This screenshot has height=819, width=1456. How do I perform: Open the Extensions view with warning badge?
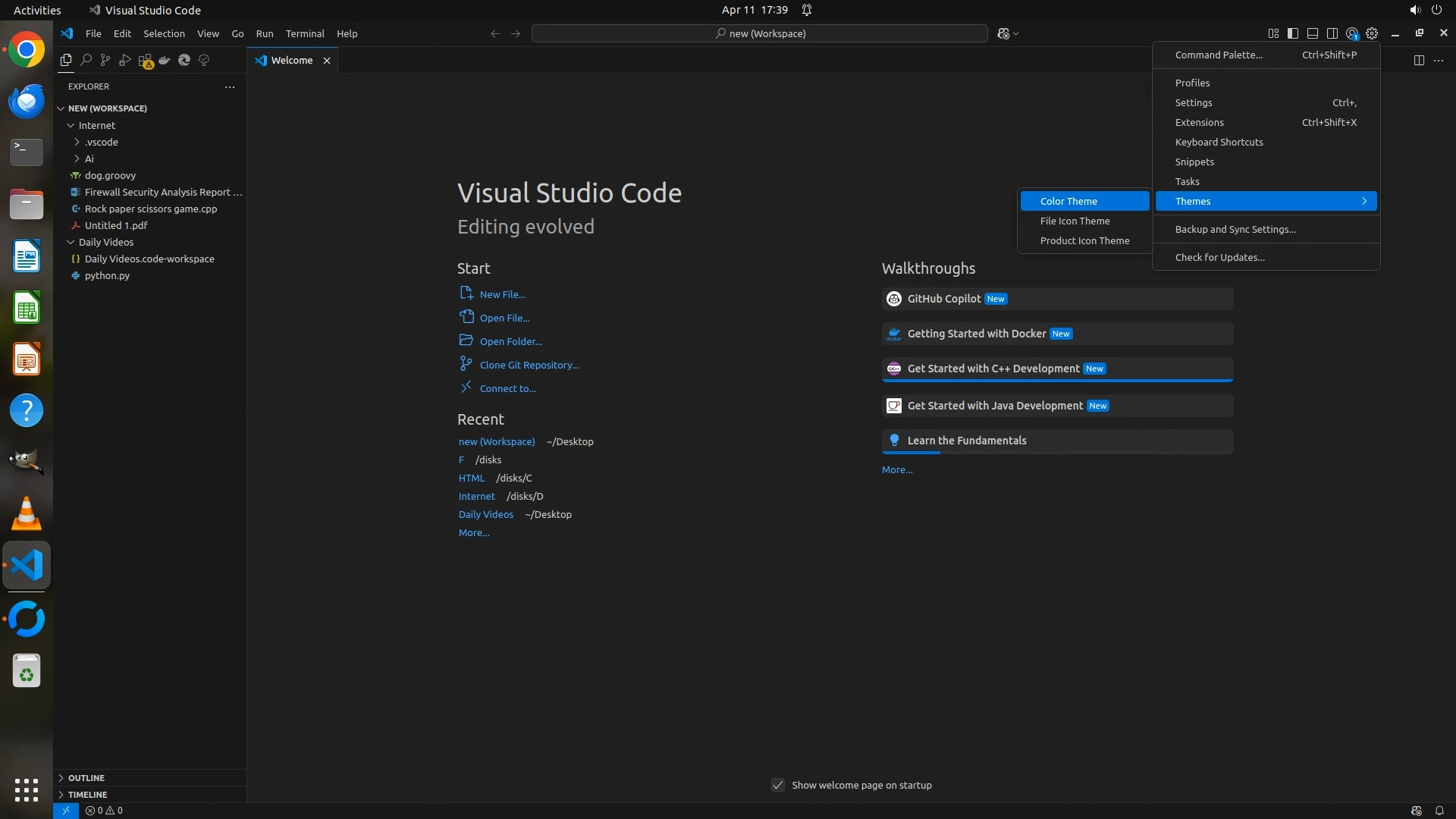[146, 61]
